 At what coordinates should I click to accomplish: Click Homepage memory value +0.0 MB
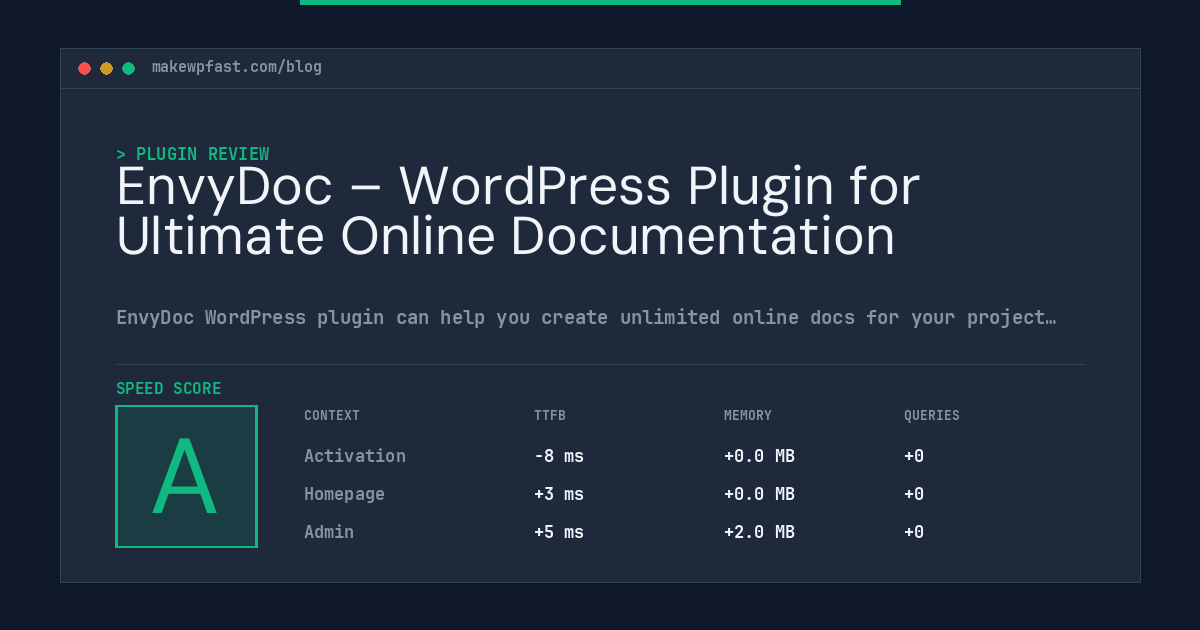tap(759, 494)
